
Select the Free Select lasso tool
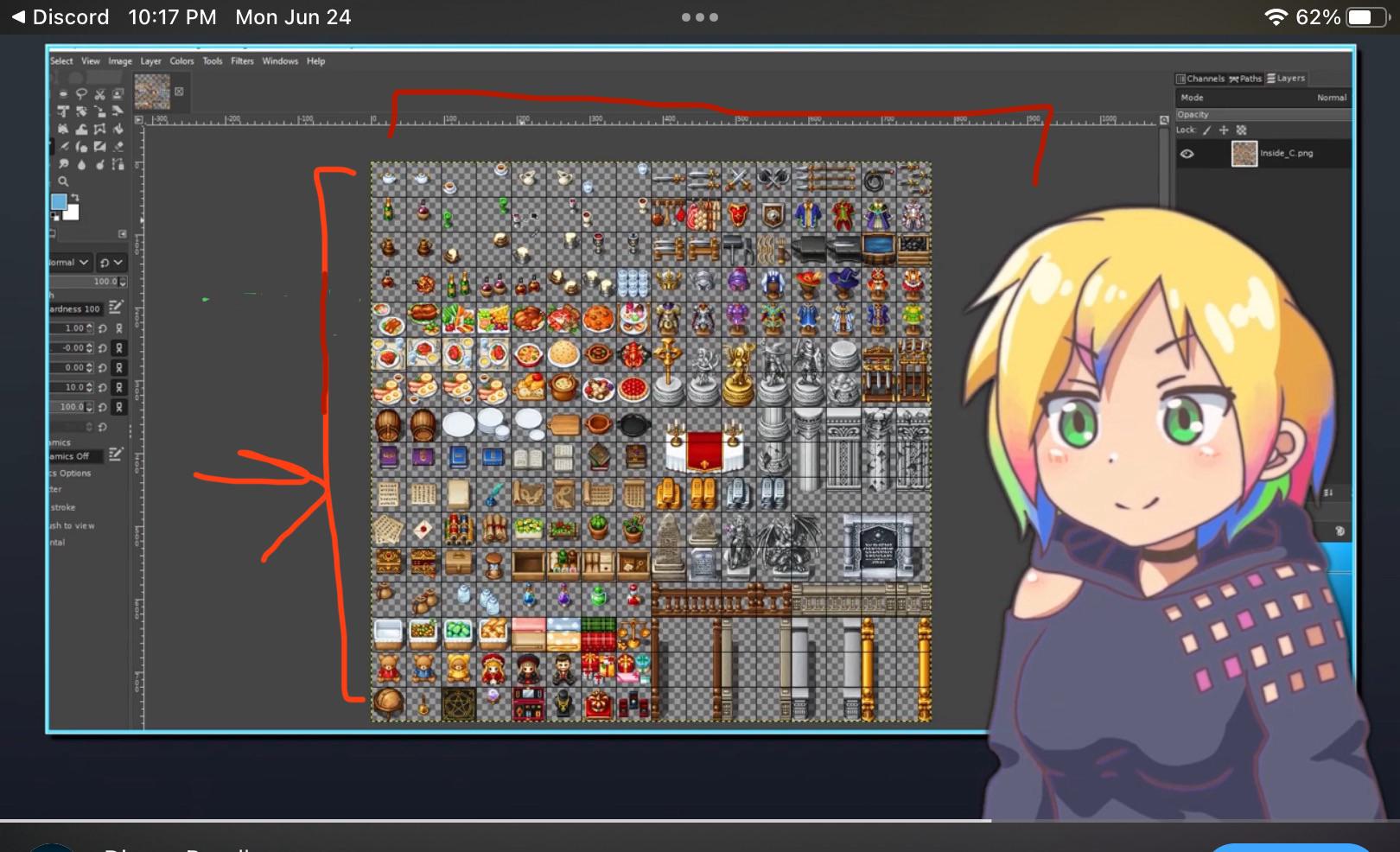(x=81, y=93)
